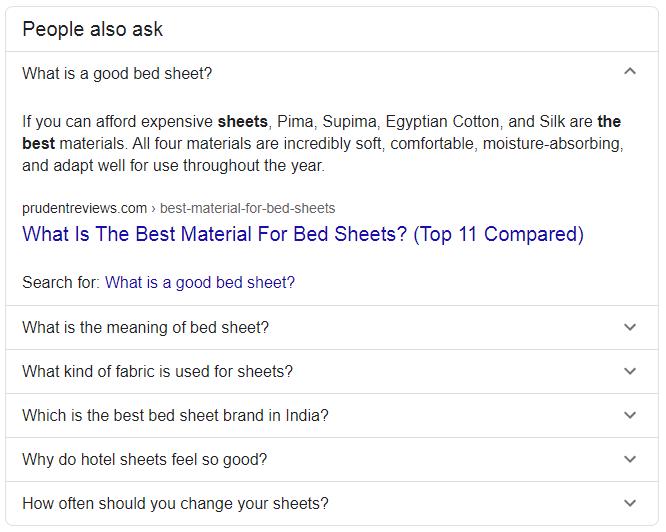Open 'What Is The Best Material For Bed Sheets?' result

coord(303,234)
